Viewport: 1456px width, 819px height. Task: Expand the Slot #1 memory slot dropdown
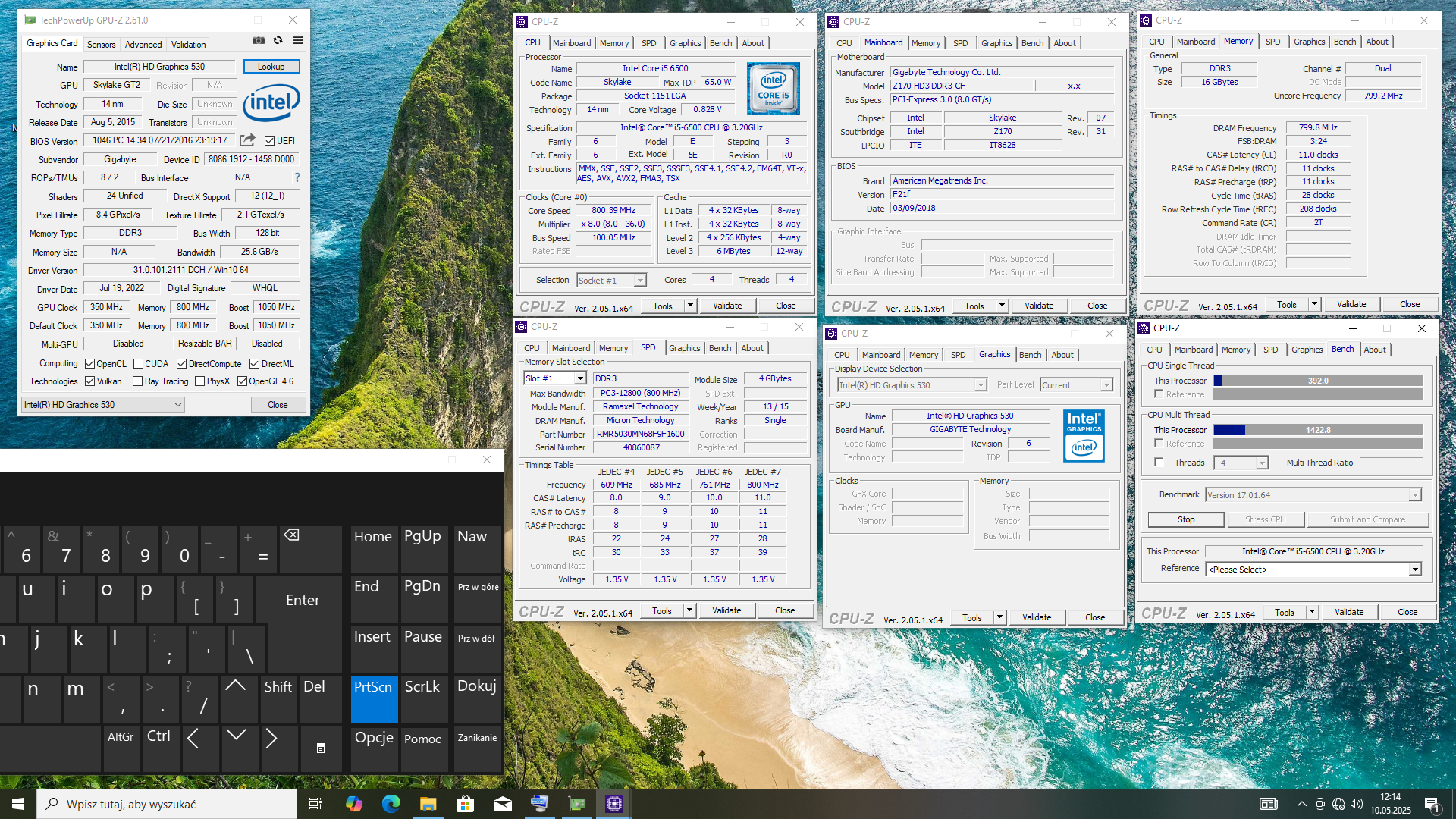580,378
